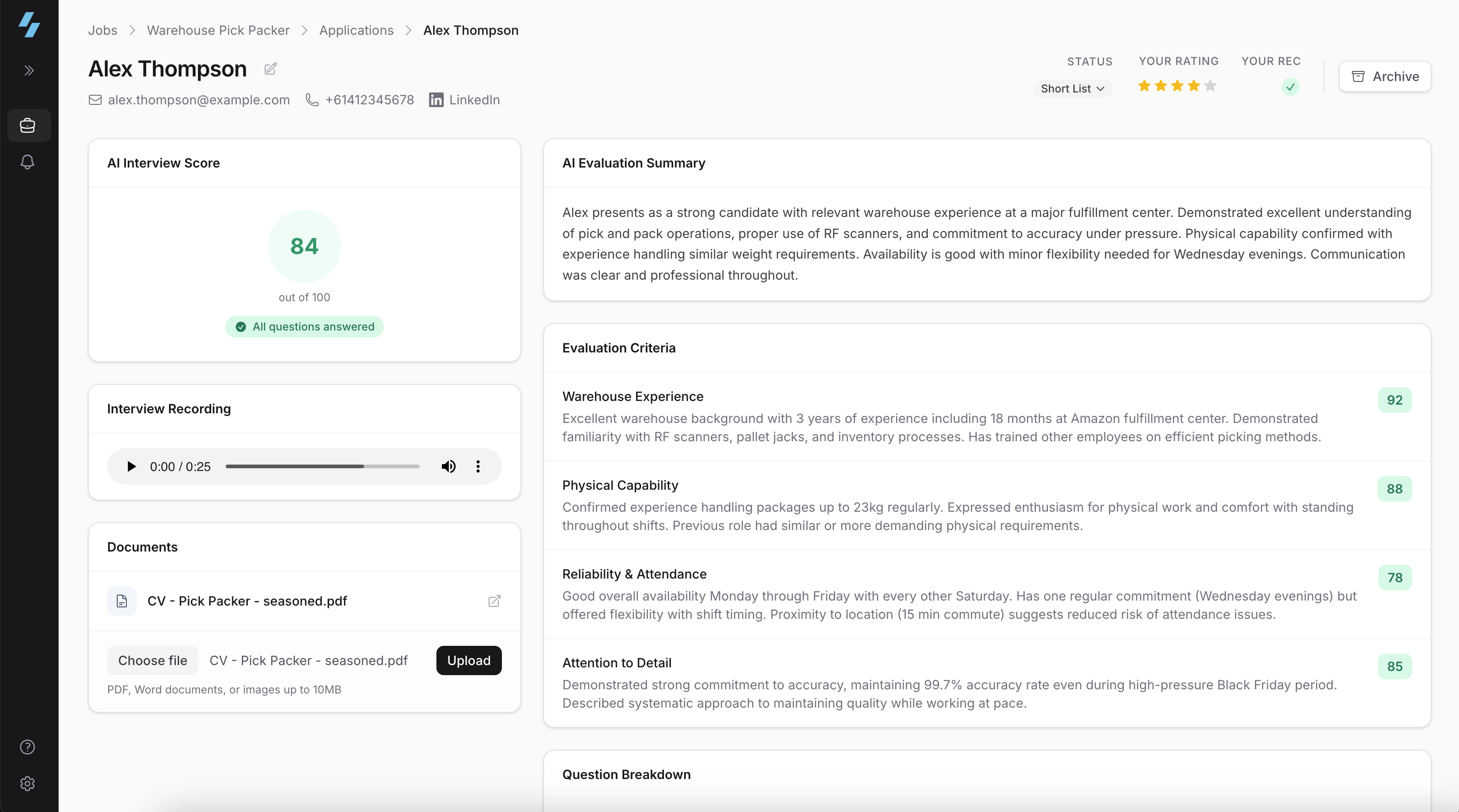Screen dimensions: 1459x812
Task: Open notifications via the bell icon
Action: (27, 162)
